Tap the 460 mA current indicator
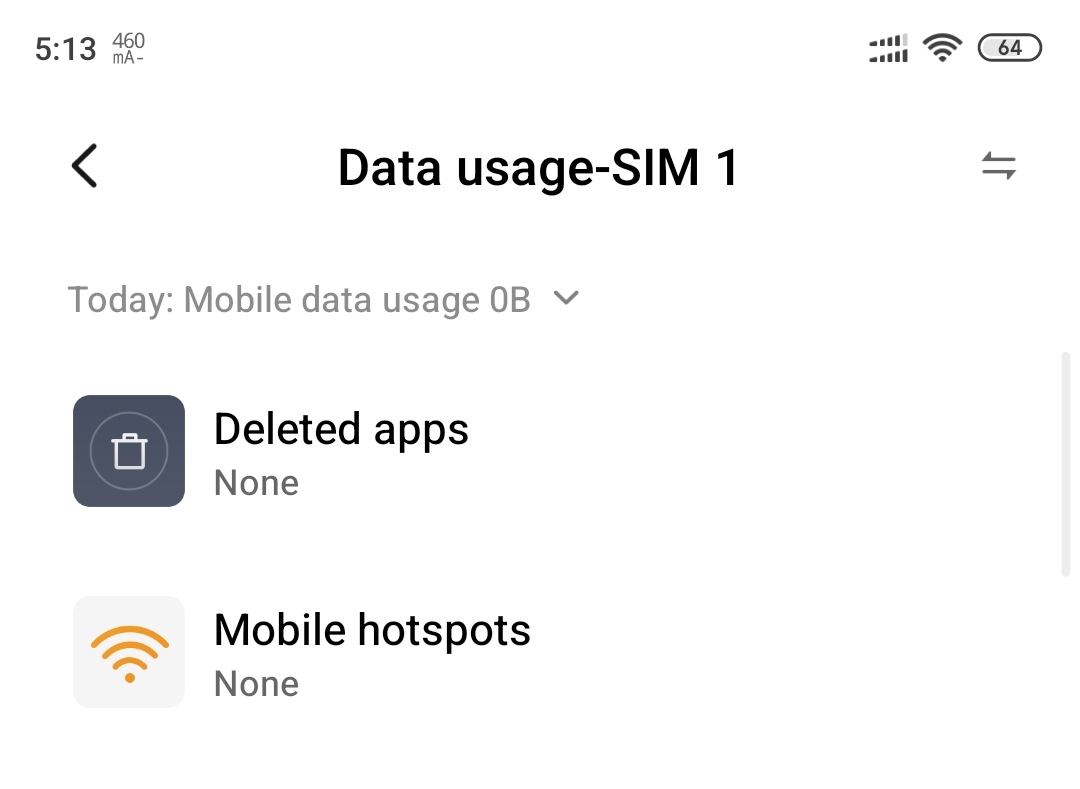Viewport: 1080px width, 789px height. pos(128,48)
